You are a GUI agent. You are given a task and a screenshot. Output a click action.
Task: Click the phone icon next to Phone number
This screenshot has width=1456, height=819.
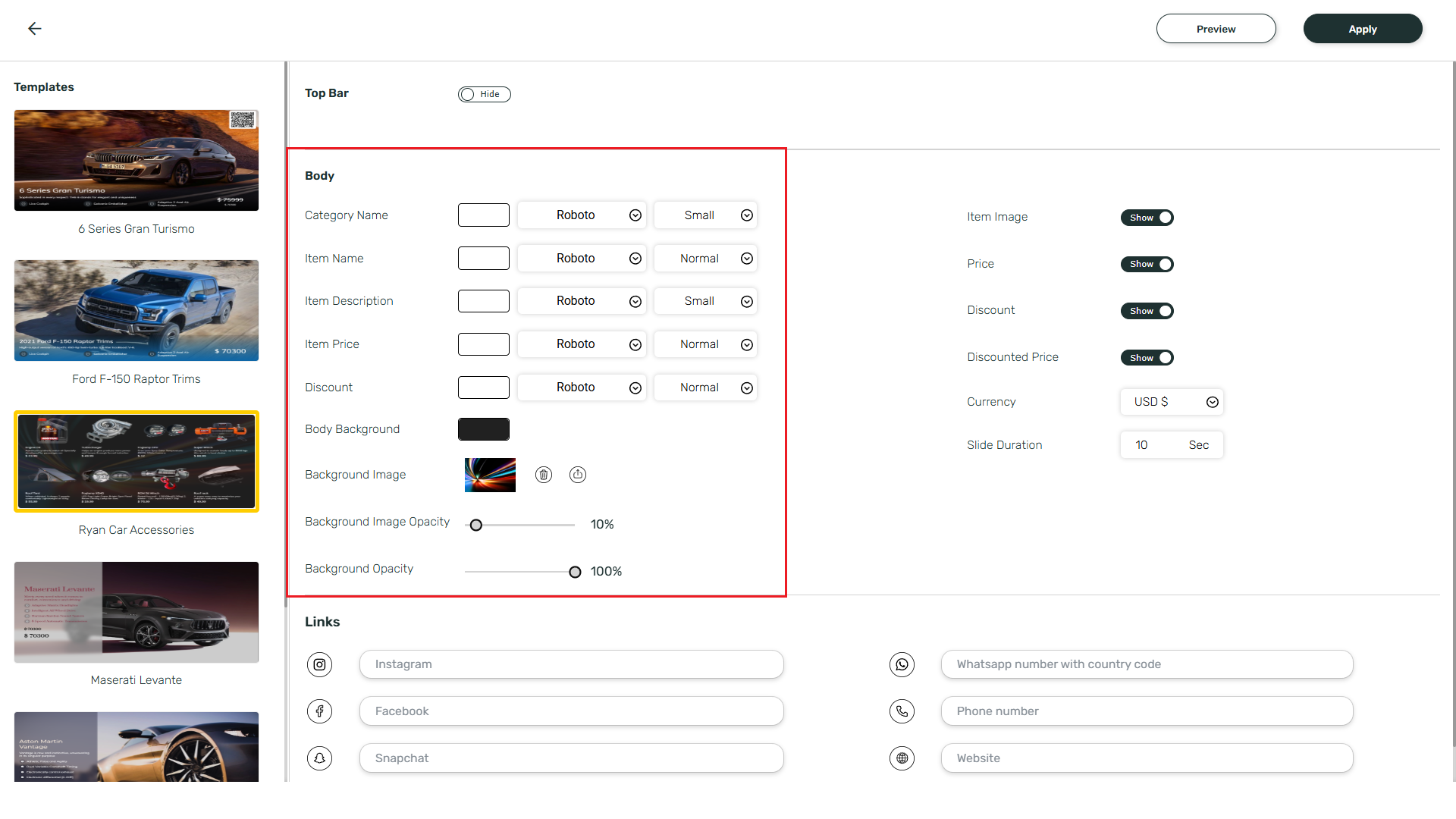pyautogui.click(x=902, y=711)
